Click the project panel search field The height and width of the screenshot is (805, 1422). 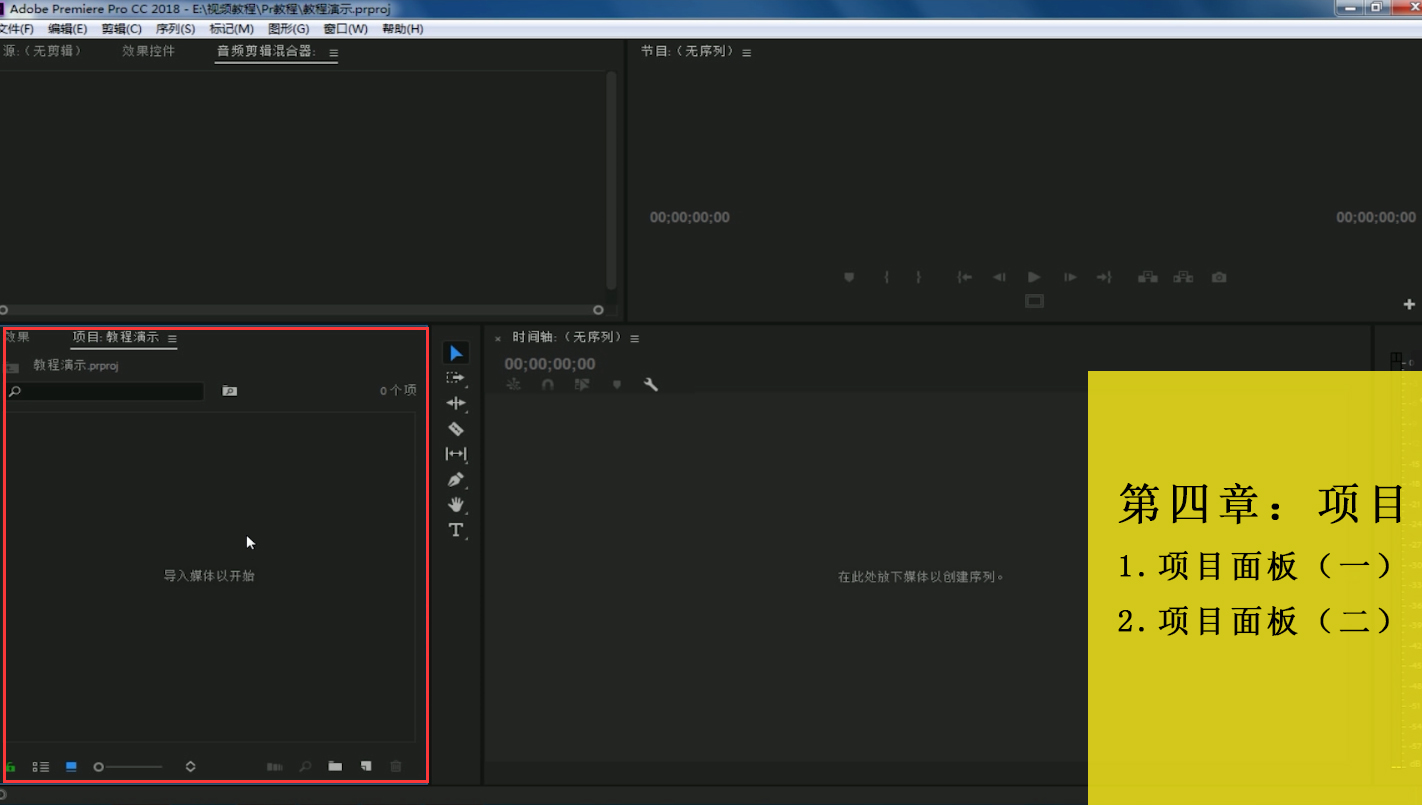point(105,391)
